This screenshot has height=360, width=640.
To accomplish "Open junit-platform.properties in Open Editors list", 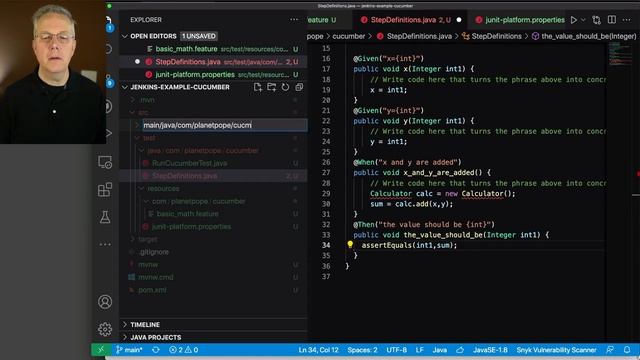I will 213,74.
